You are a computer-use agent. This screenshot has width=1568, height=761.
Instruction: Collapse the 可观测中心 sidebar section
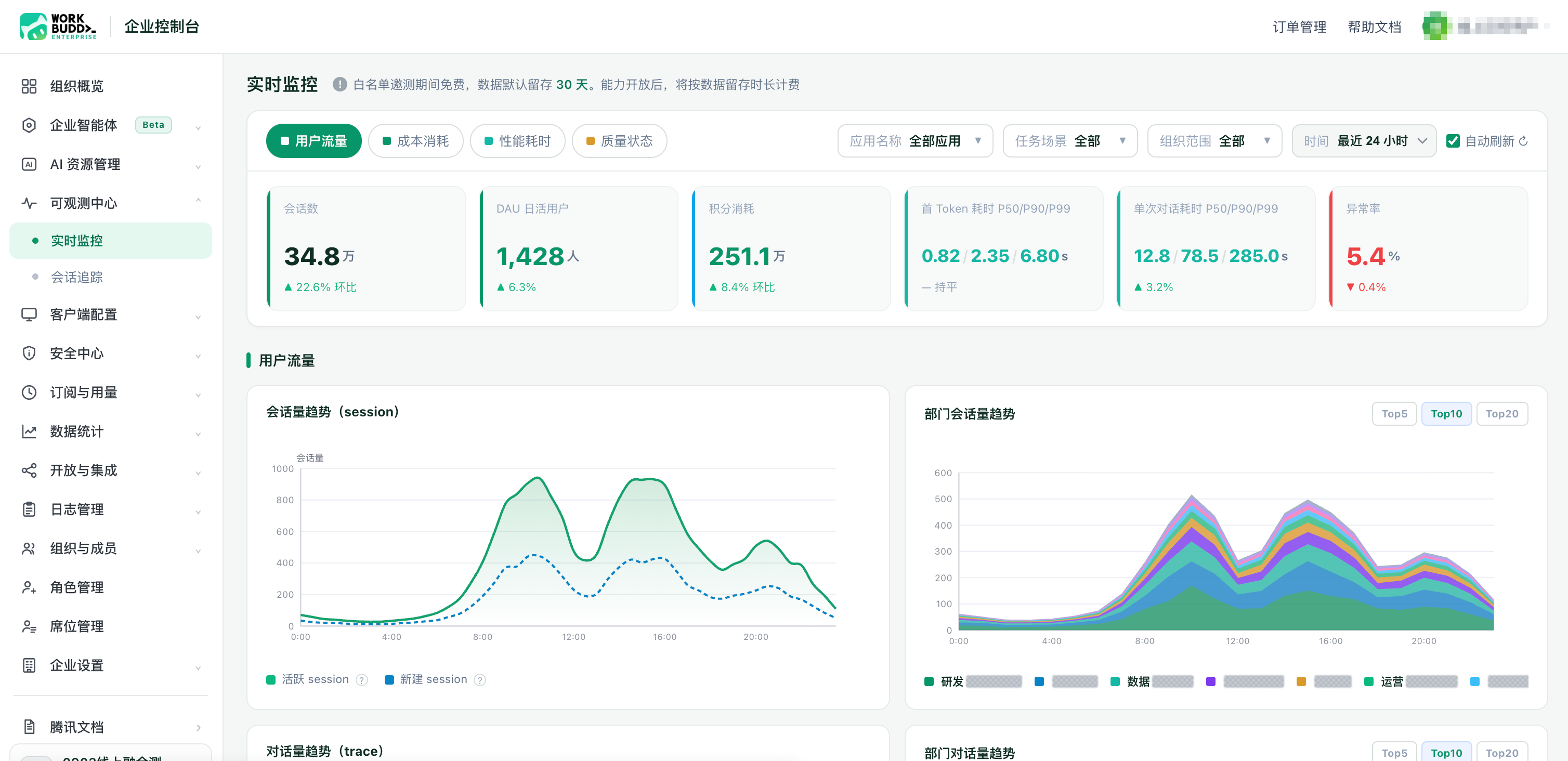click(199, 201)
